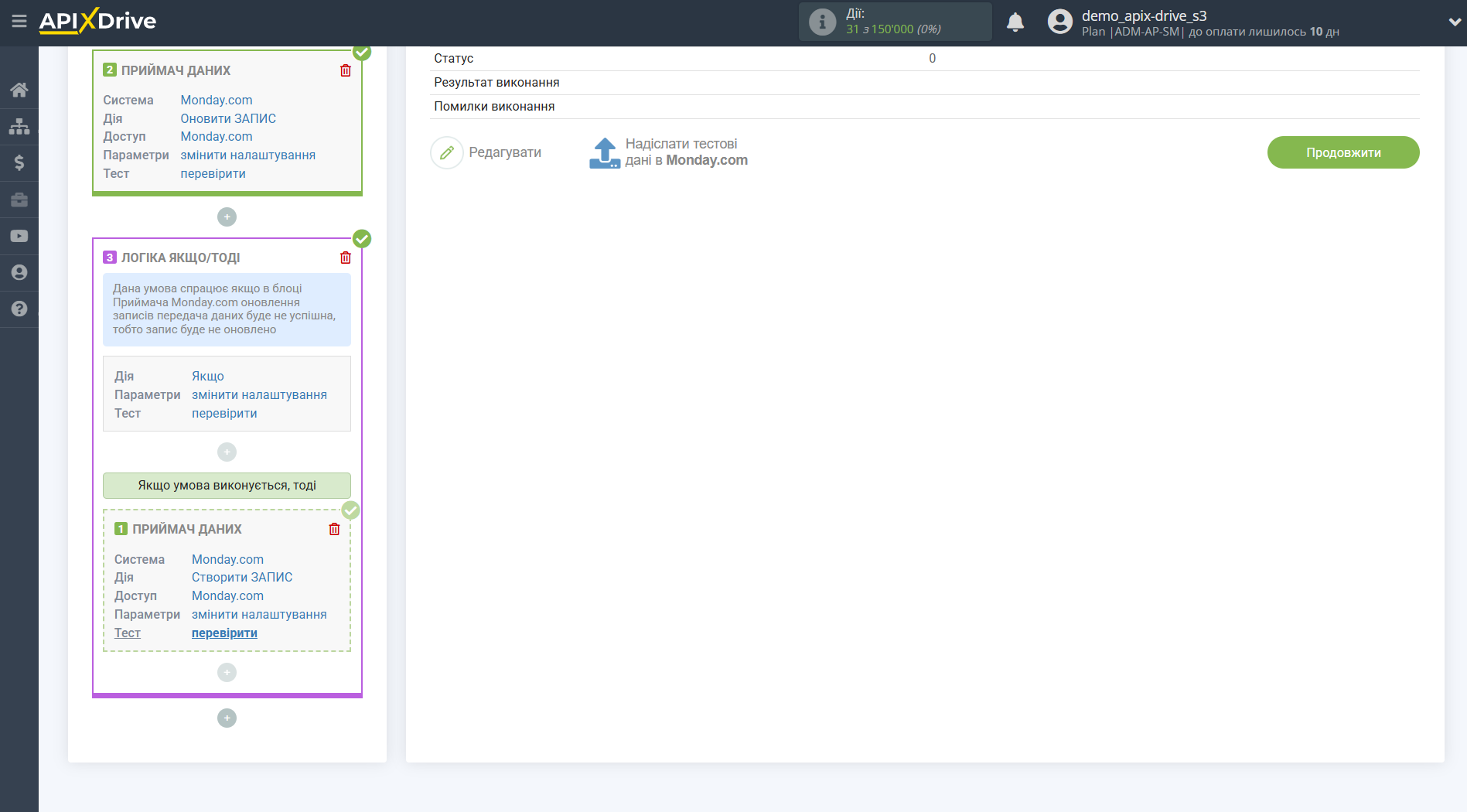The image size is (1467, 812).
Task: Open Monday.com system link in block 2
Action: [217, 100]
